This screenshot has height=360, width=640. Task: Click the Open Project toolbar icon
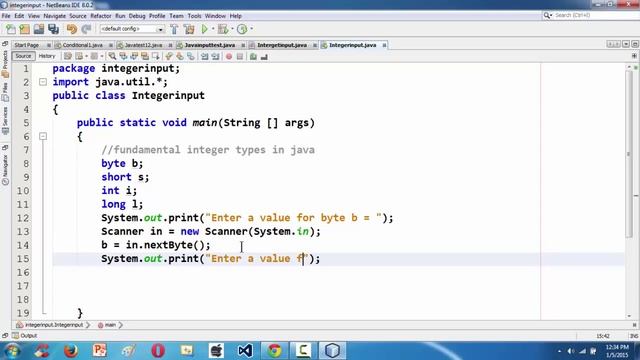[39, 29]
